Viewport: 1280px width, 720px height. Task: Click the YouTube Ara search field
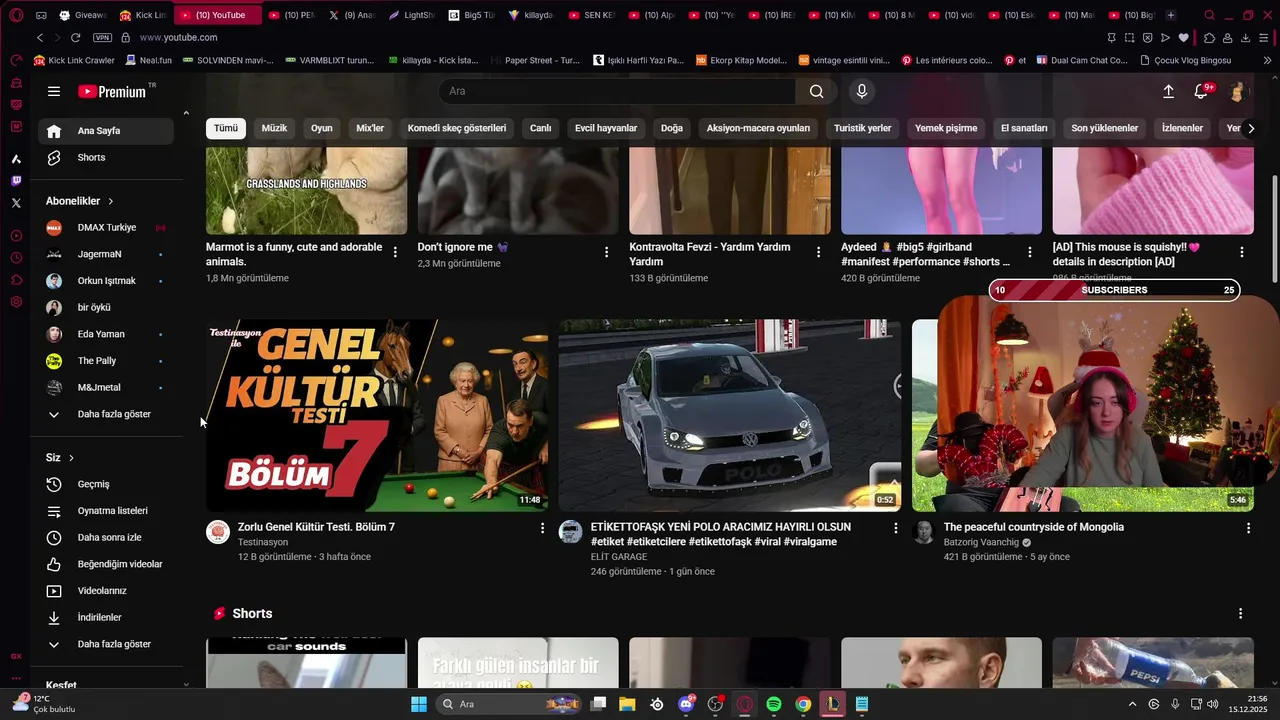tap(617, 91)
